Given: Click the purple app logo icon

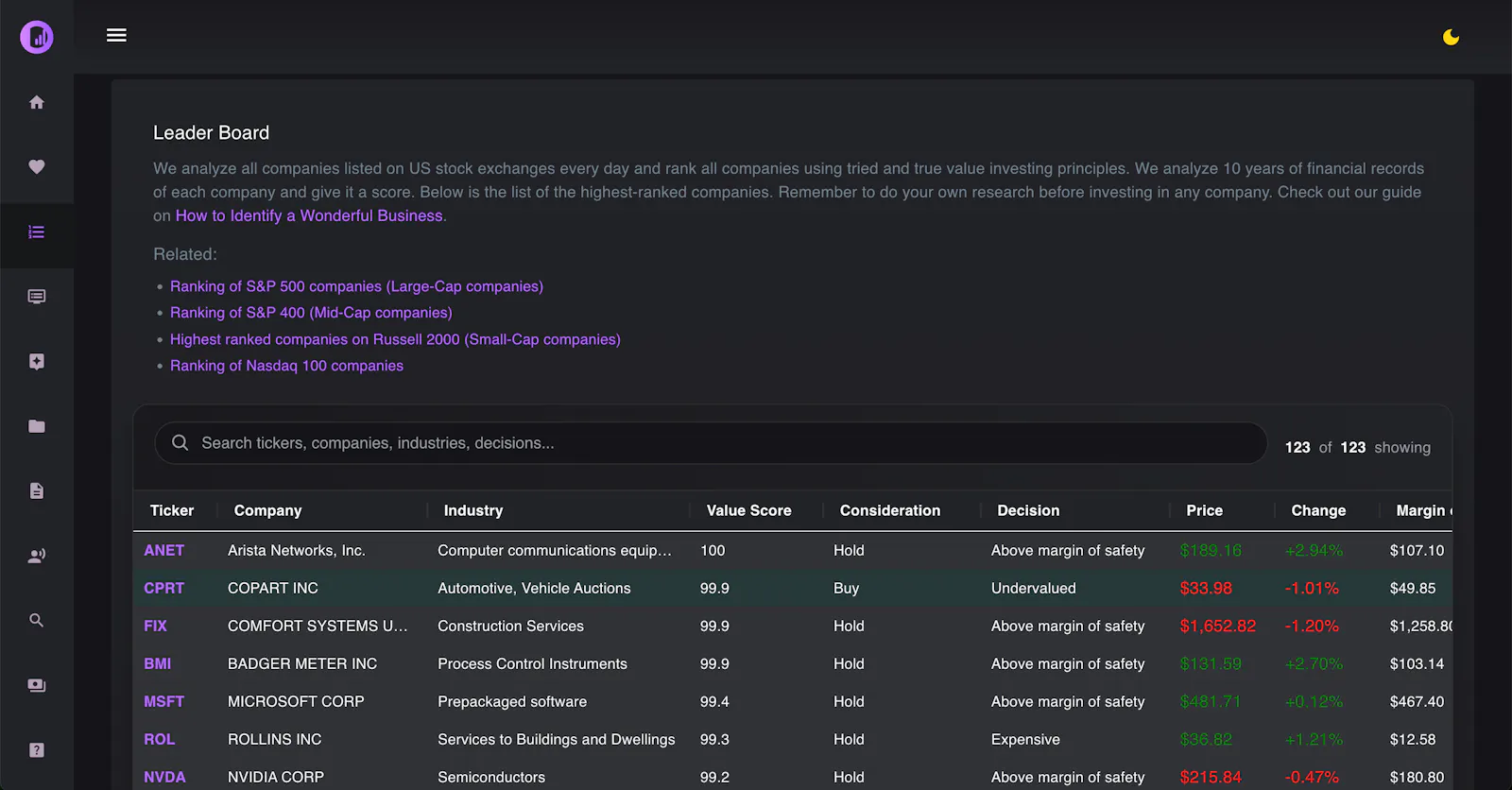Looking at the screenshot, I should click(37, 37).
